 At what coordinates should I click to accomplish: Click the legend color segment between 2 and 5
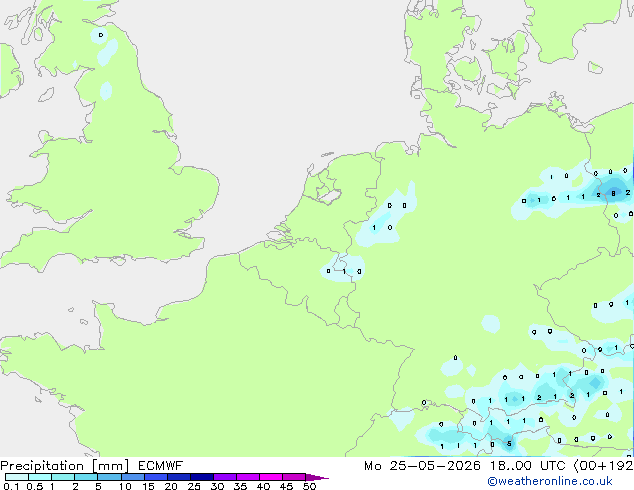(86, 477)
